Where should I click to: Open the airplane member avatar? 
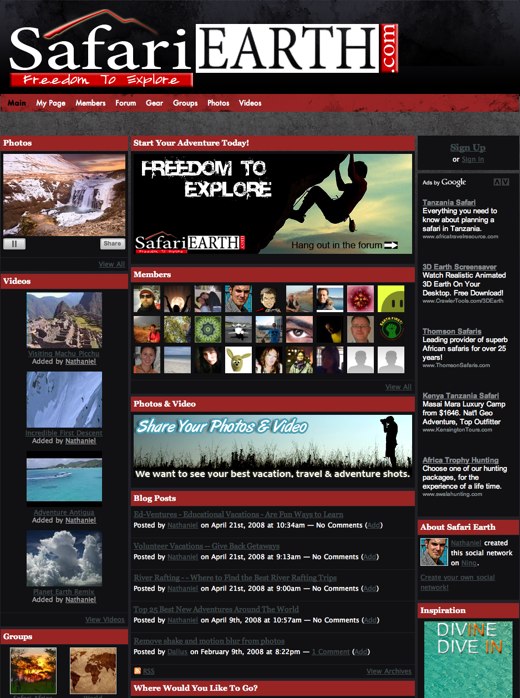pyautogui.click(x=238, y=329)
